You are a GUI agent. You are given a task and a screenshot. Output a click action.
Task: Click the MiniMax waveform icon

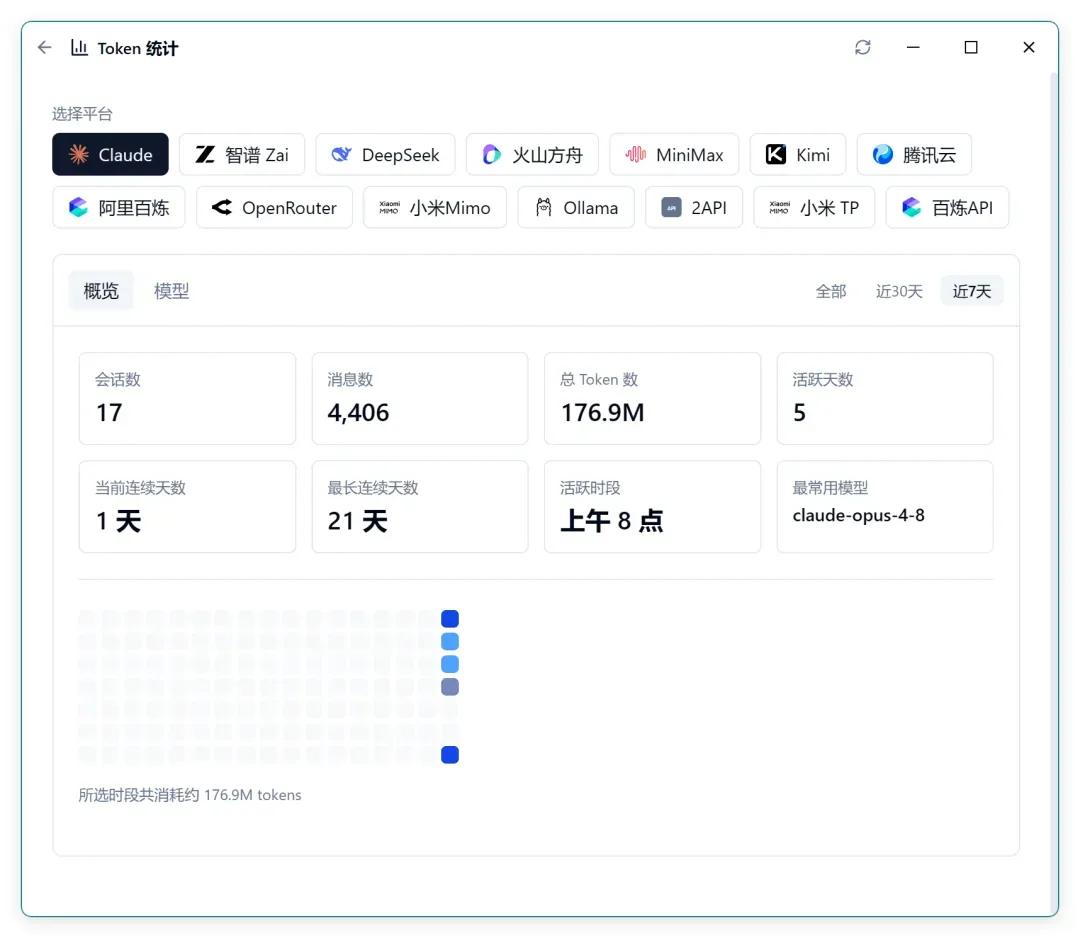click(x=635, y=154)
